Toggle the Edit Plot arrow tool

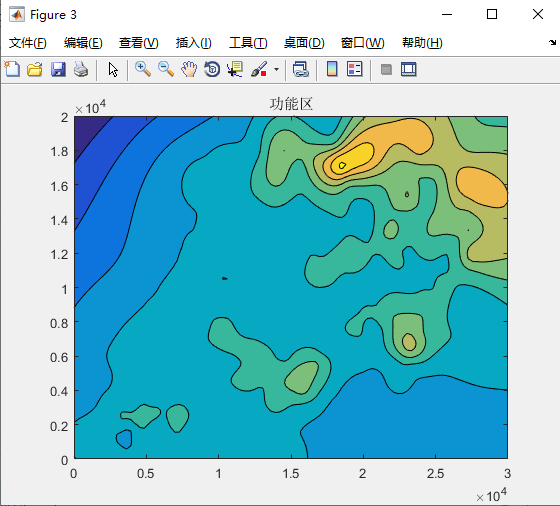pyautogui.click(x=113, y=70)
